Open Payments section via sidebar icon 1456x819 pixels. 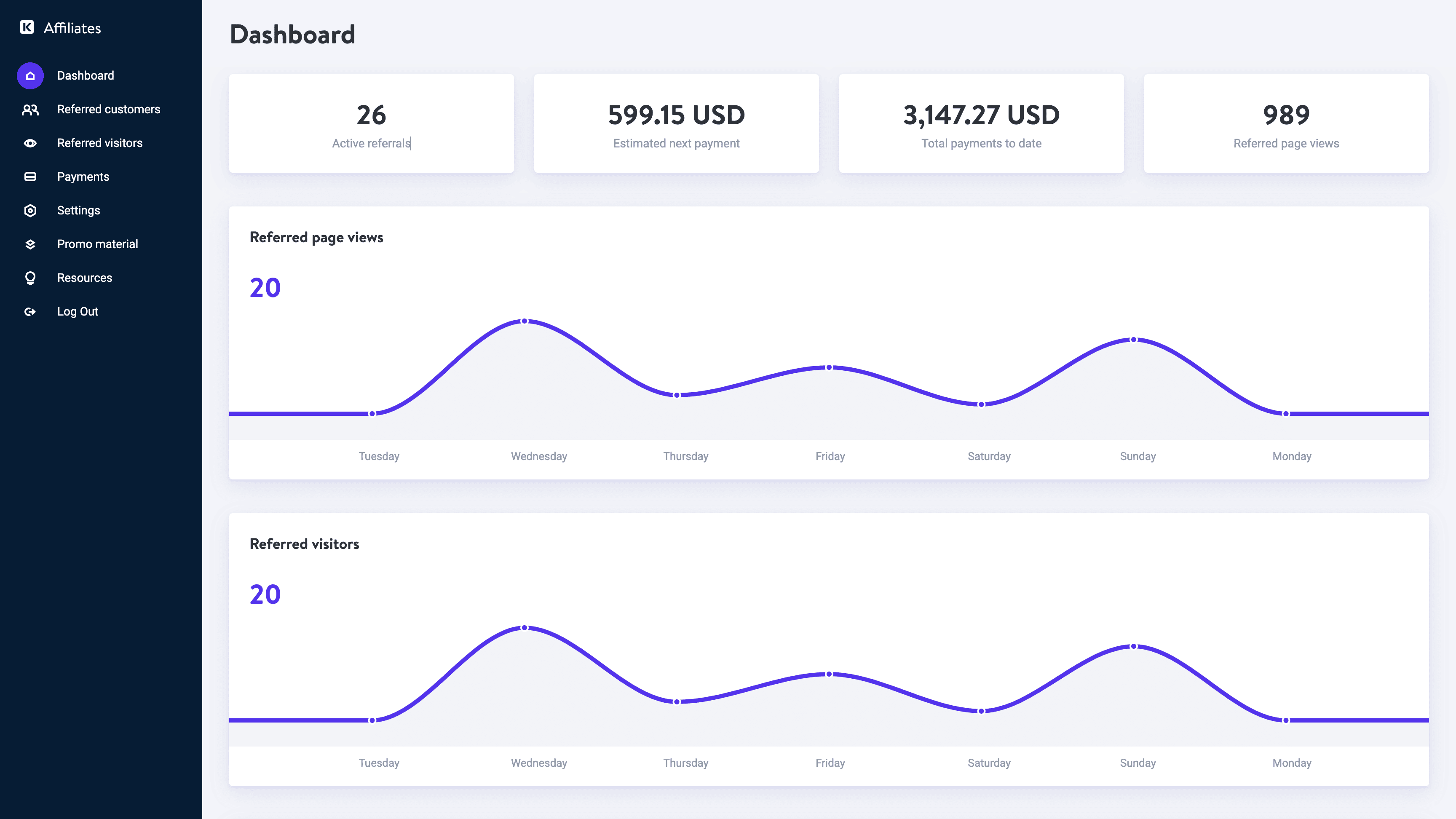[x=30, y=176]
